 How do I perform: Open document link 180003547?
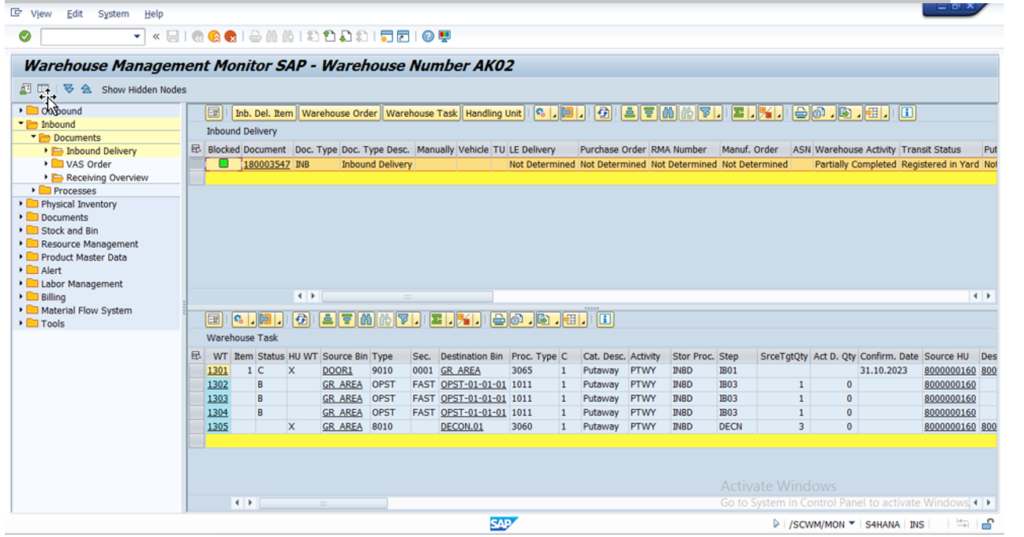266,164
